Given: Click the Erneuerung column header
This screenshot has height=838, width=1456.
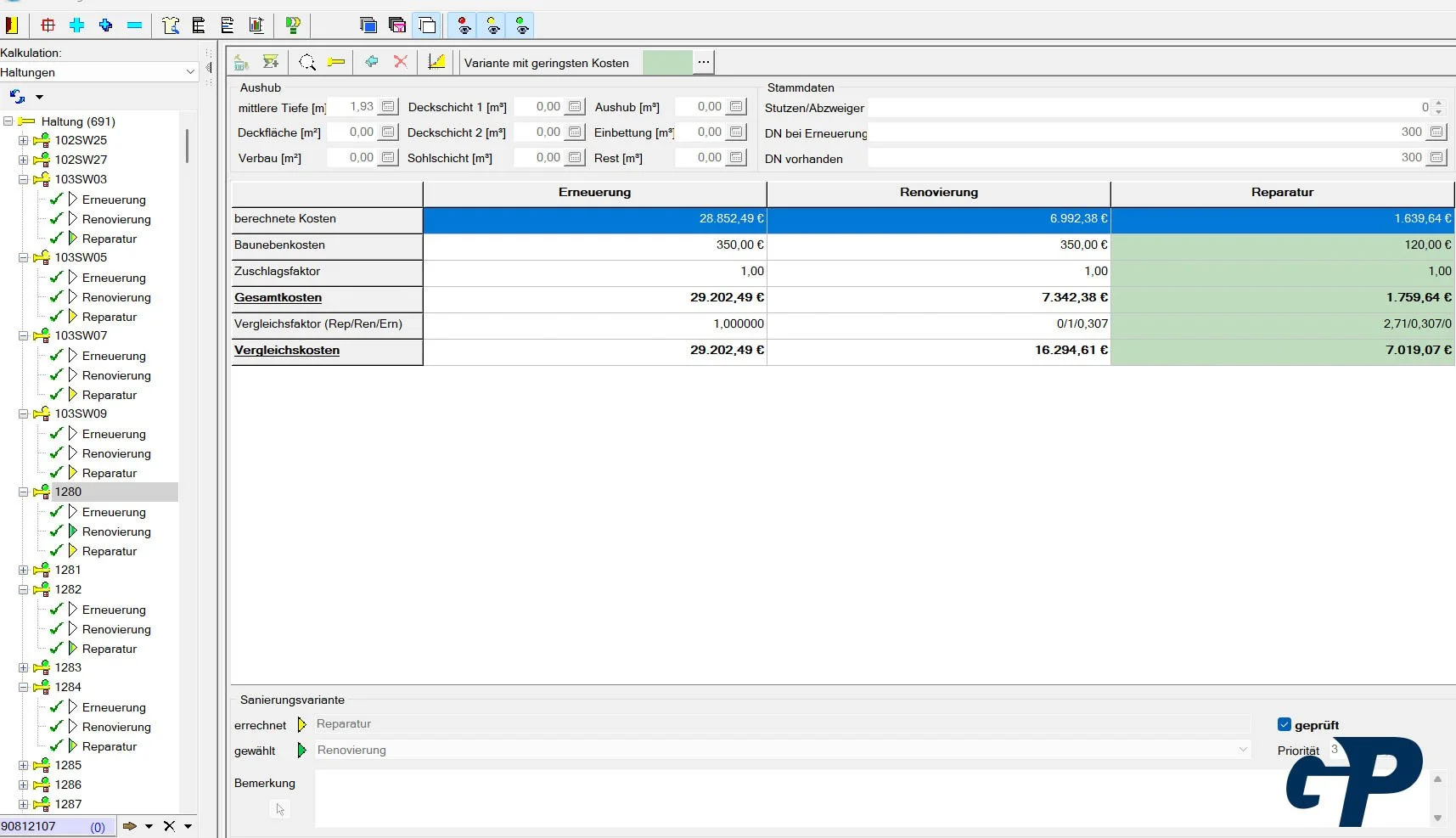Looking at the screenshot, I should (594, 193).
